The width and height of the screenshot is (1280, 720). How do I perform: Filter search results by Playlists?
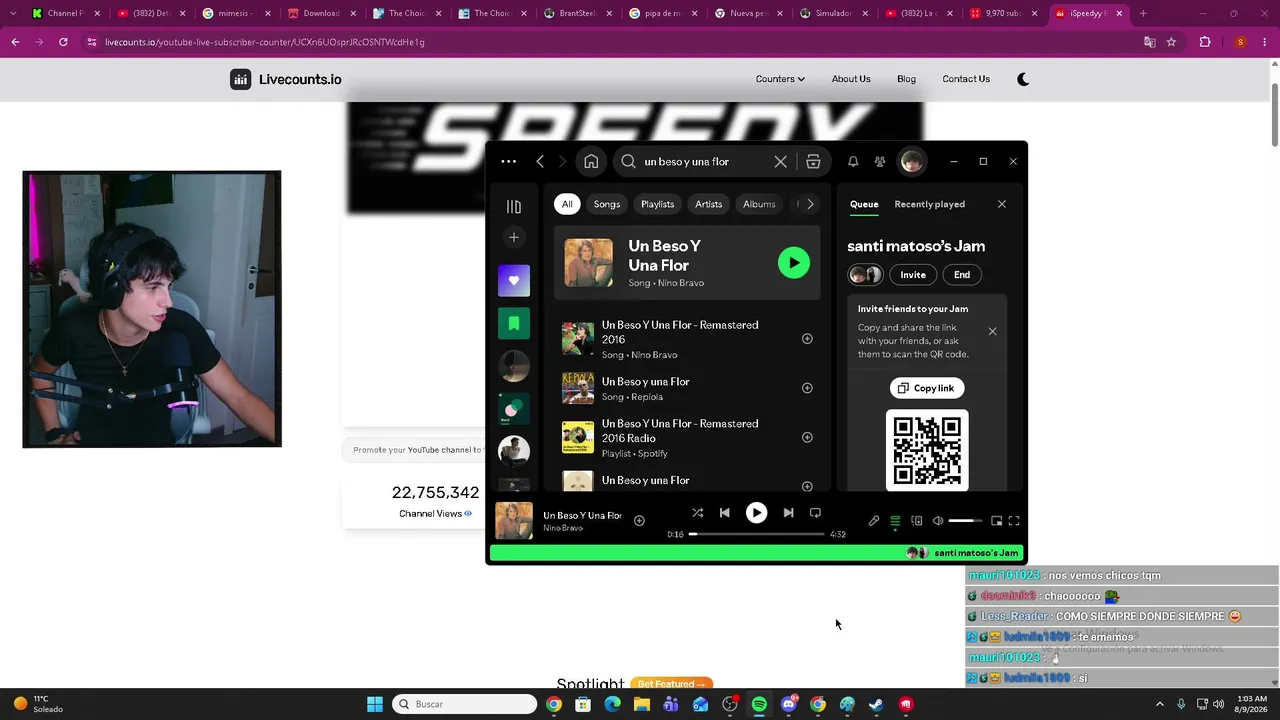(657, 204)
